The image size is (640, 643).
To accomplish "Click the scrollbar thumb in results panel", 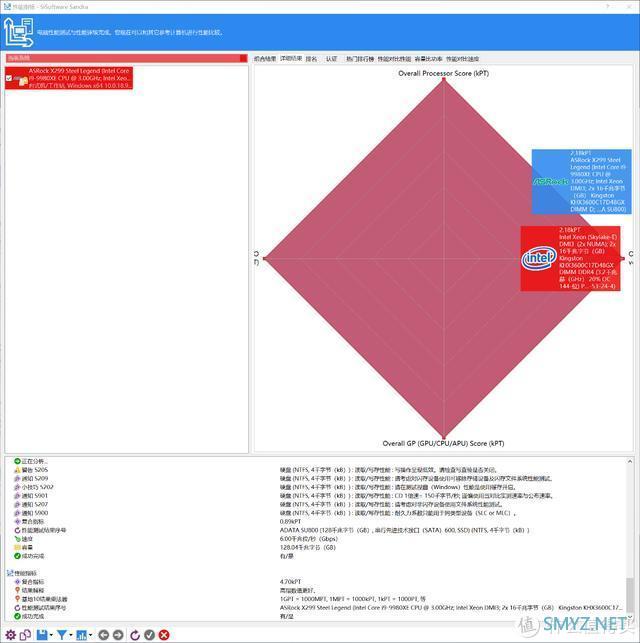I will tap(630, 595).
